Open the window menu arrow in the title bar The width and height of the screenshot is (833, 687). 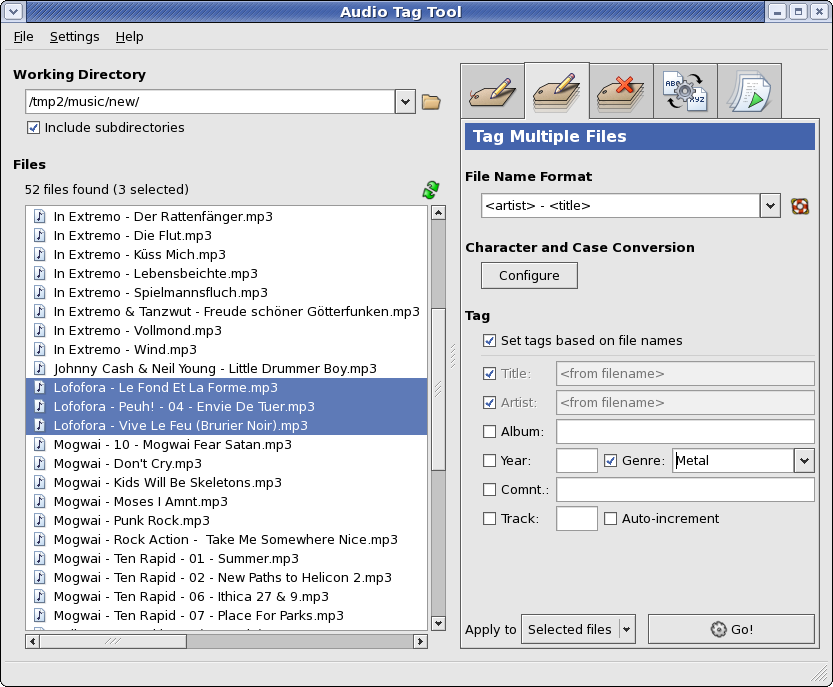click(14, 11)
